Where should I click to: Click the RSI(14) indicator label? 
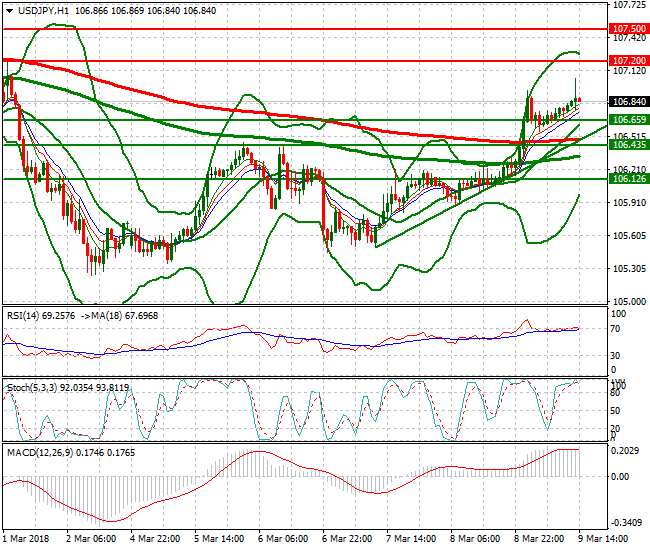point(23,315)
